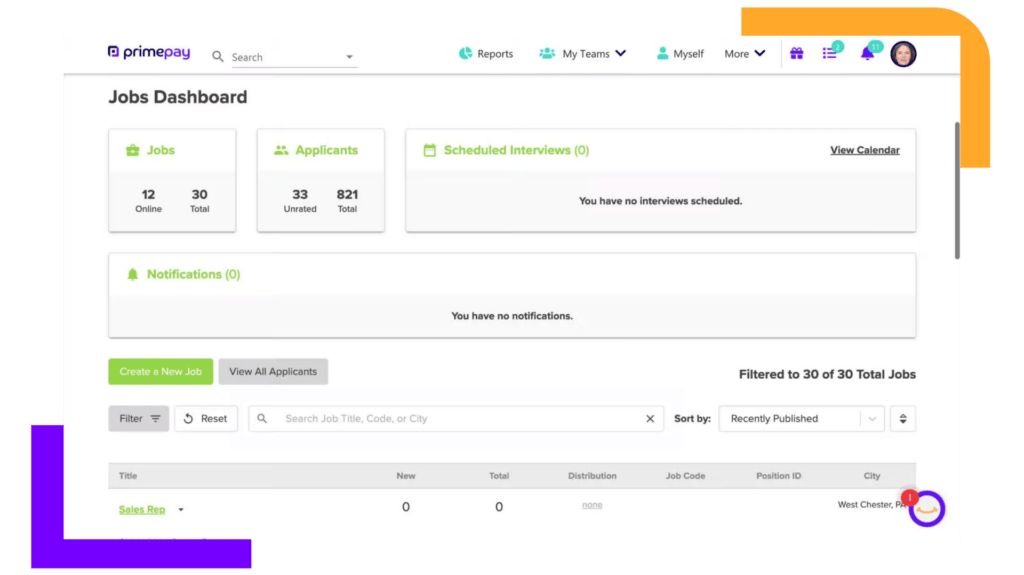Open the task list icon with badge
The image size is (1024, 575).
(x=831, y=52)
